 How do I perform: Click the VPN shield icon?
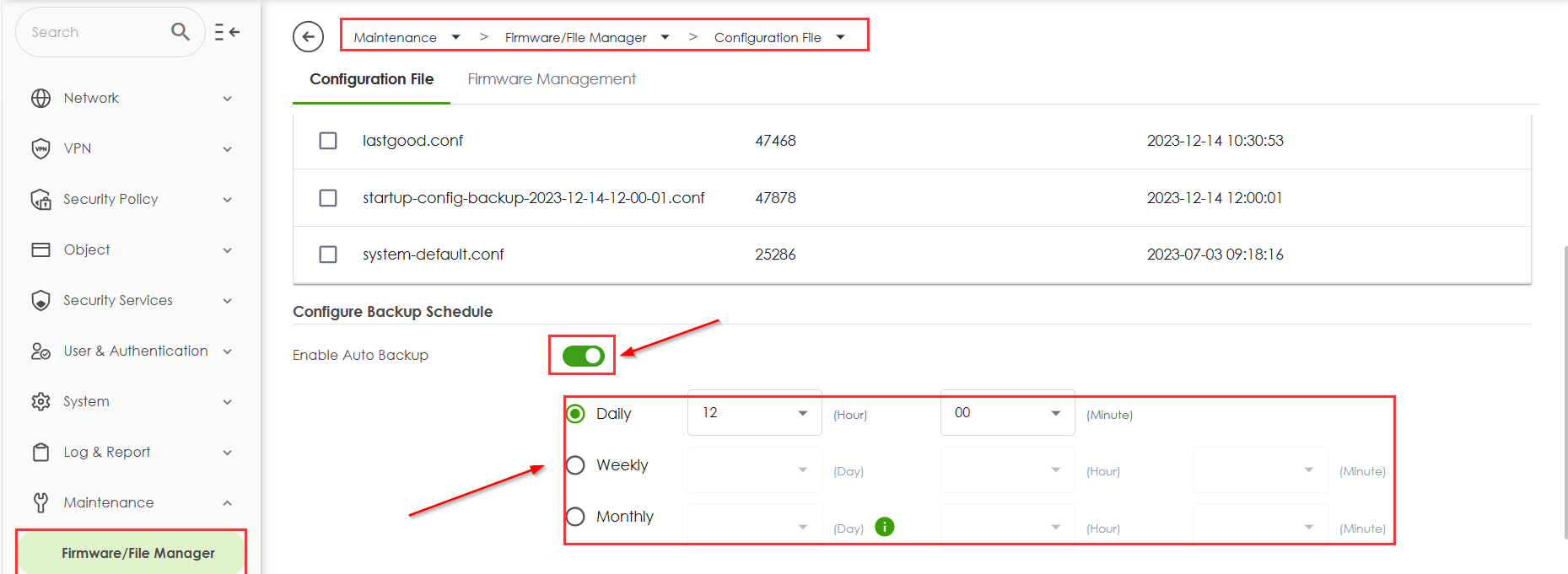pos(40,149)
